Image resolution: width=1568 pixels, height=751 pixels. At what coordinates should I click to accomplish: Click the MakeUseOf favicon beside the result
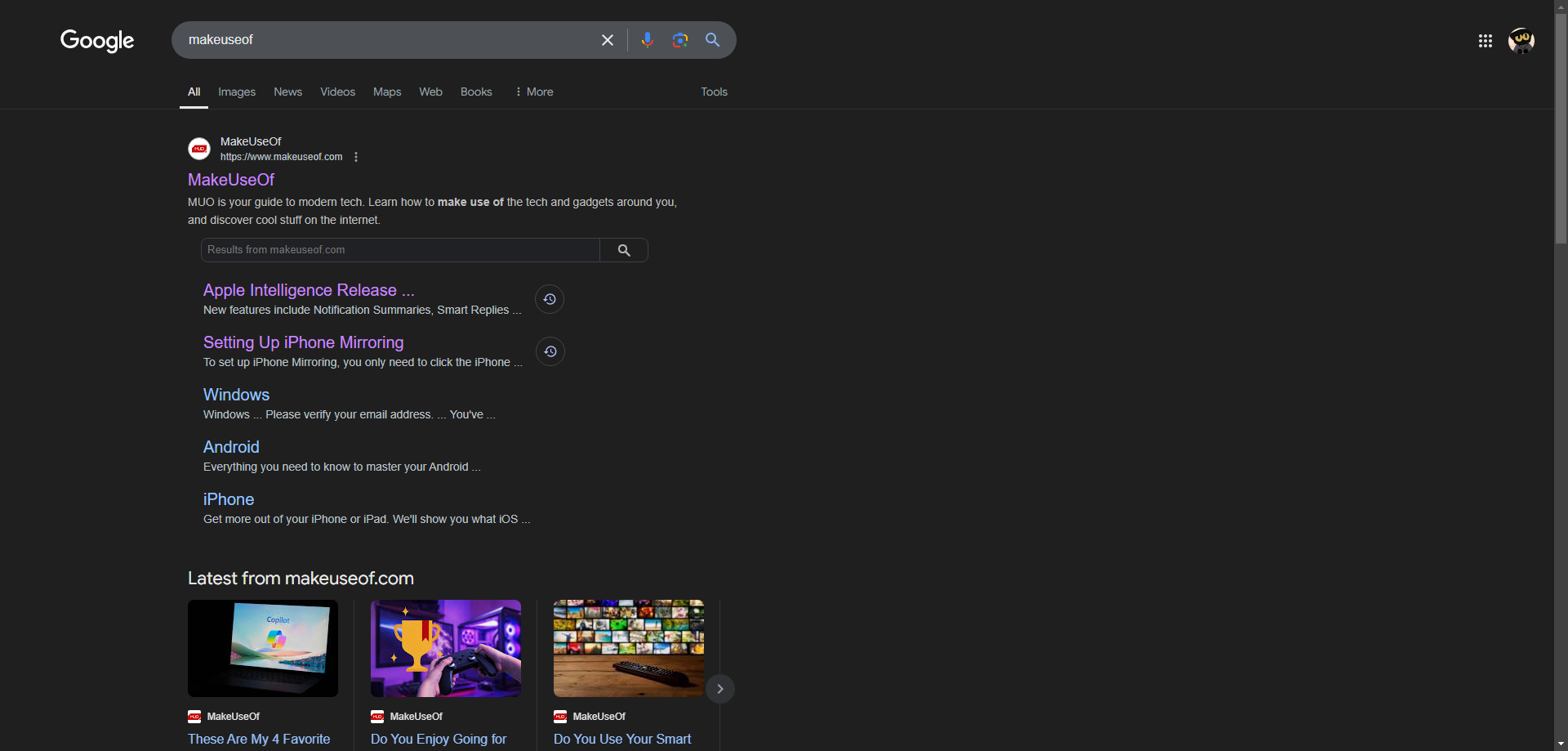point(199,149)
